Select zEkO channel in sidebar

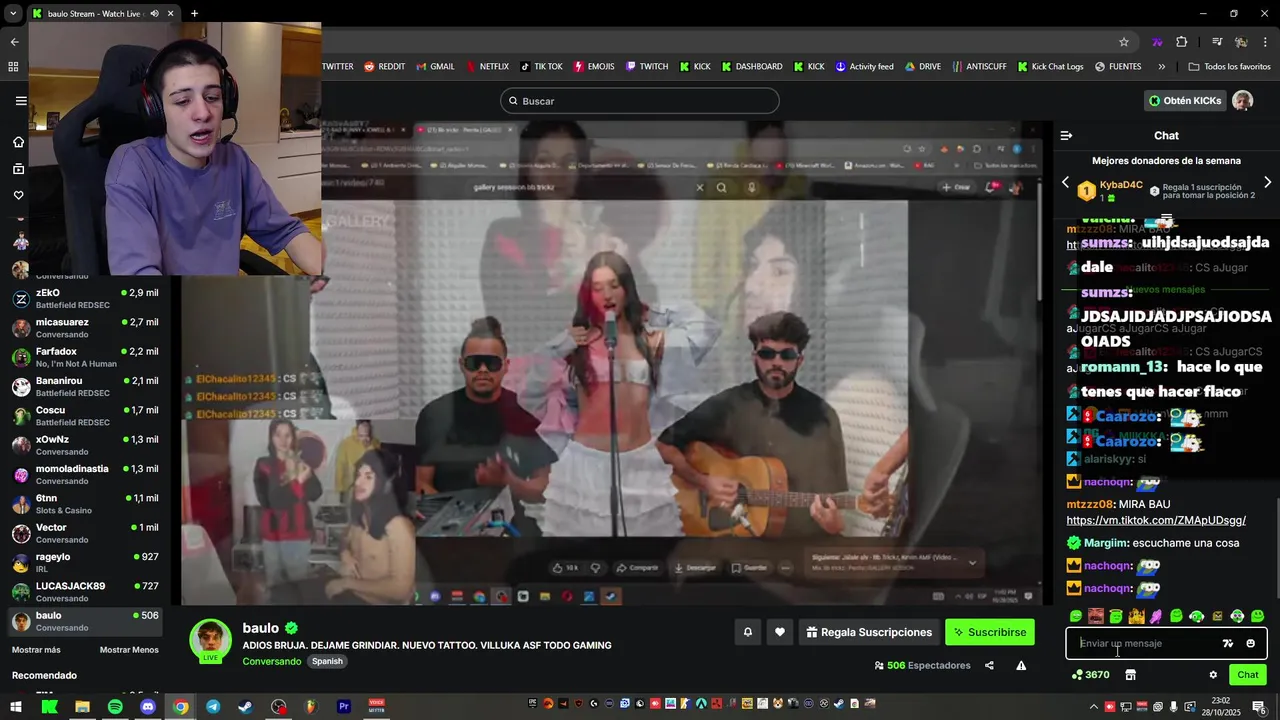[85, 299]
